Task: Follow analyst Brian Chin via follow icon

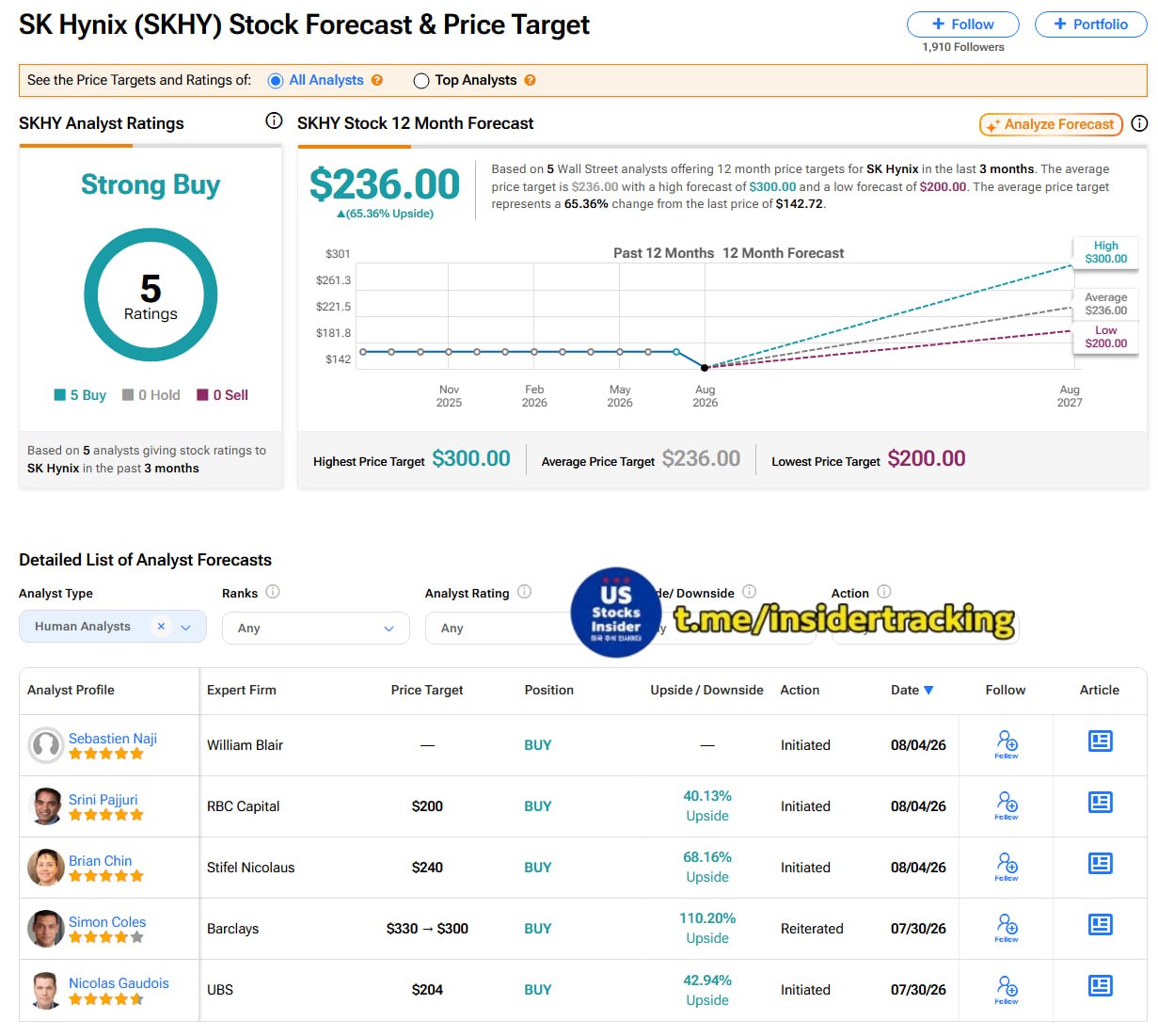Action: [1007, 866]
